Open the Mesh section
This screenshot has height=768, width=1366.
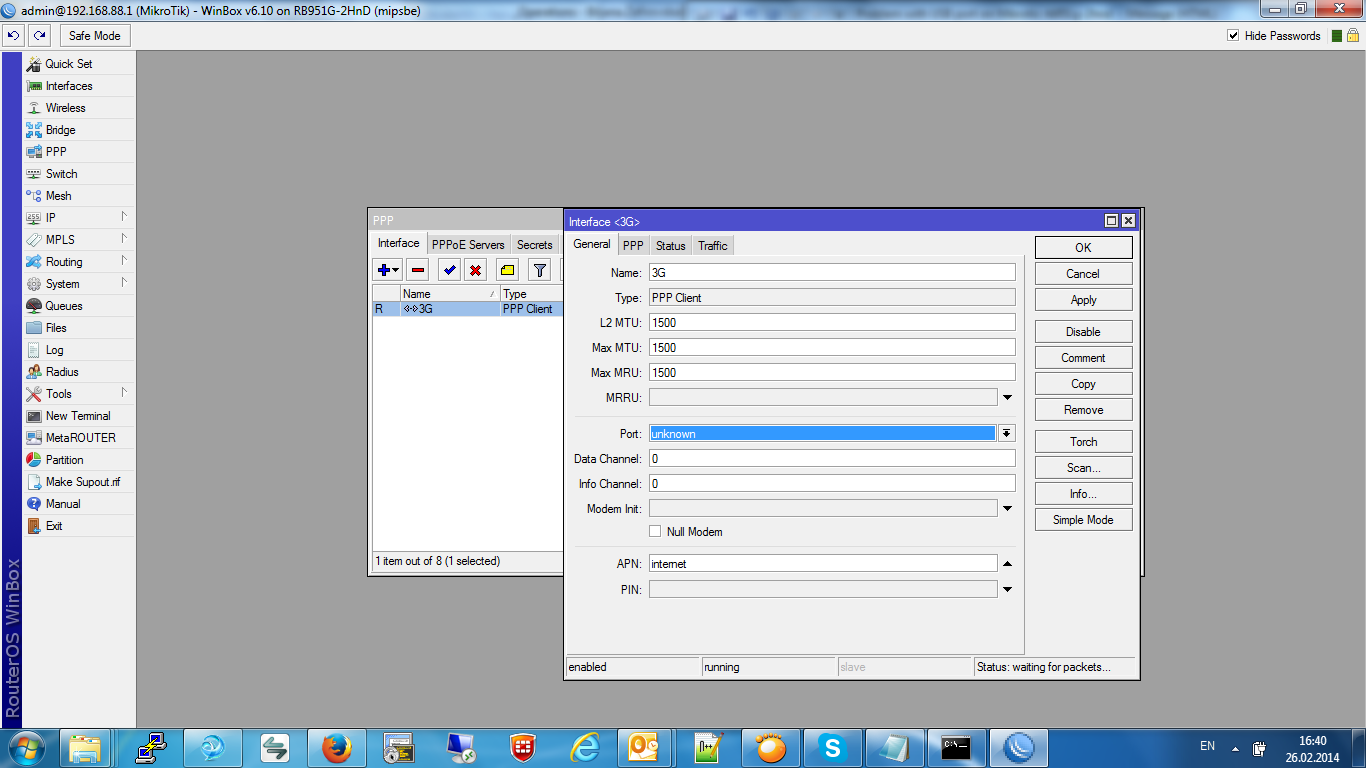(x=78, y=196)
